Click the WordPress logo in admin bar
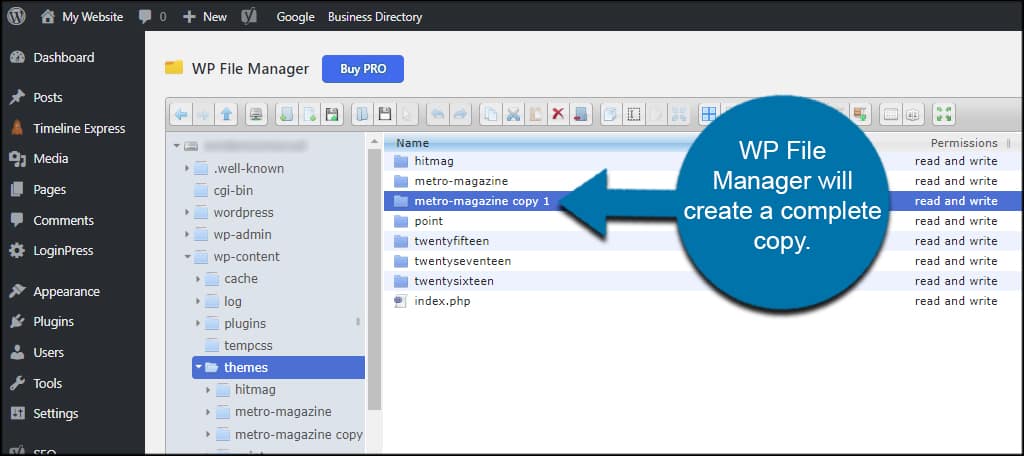The width and height of the screenshot is (1024, 456). (x=16, y=16)
